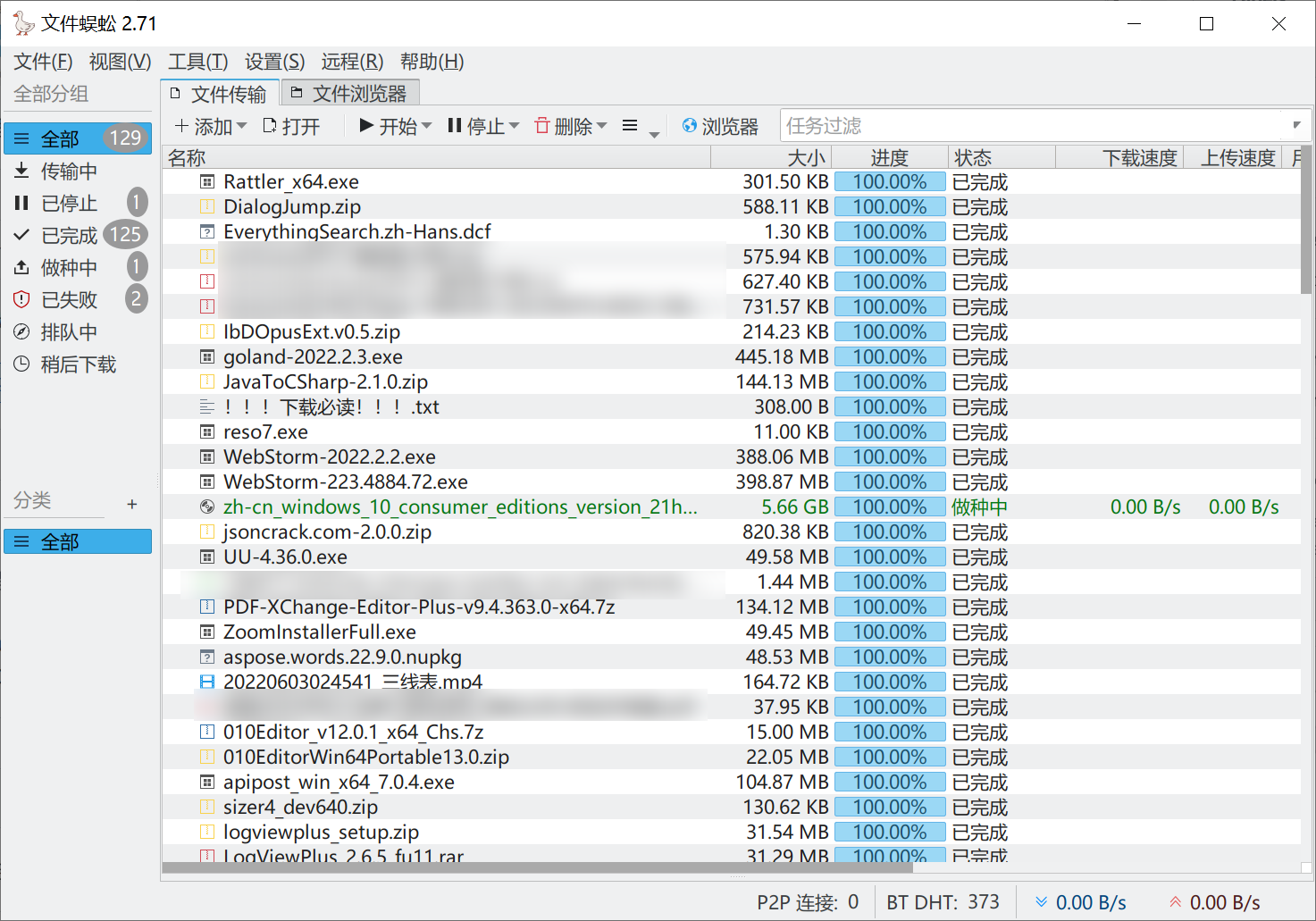Image resolution: width=1316 pixels, height=921 pixels.
Task: Click the 开始 start button
Action: coord(389,126)
